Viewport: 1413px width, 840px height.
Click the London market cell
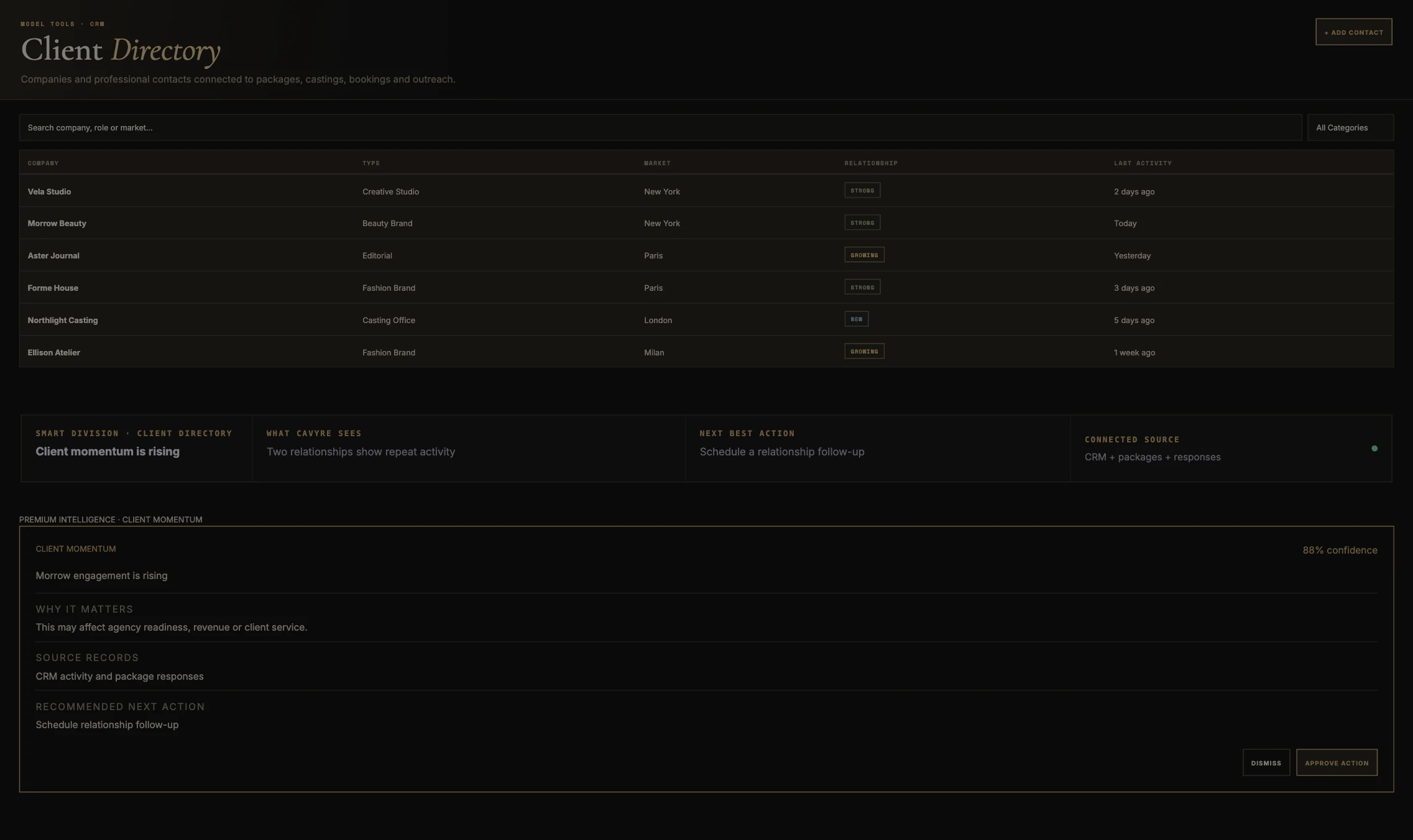658,320
